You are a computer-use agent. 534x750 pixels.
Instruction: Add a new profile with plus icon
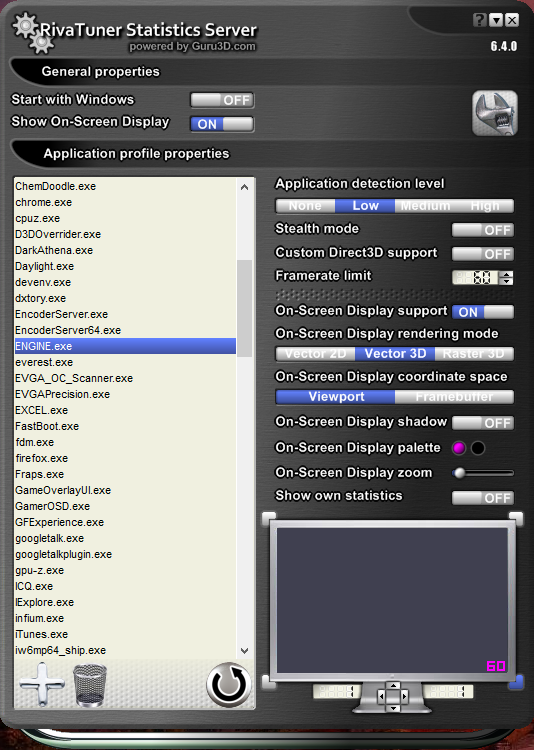(x=42, y=684)
